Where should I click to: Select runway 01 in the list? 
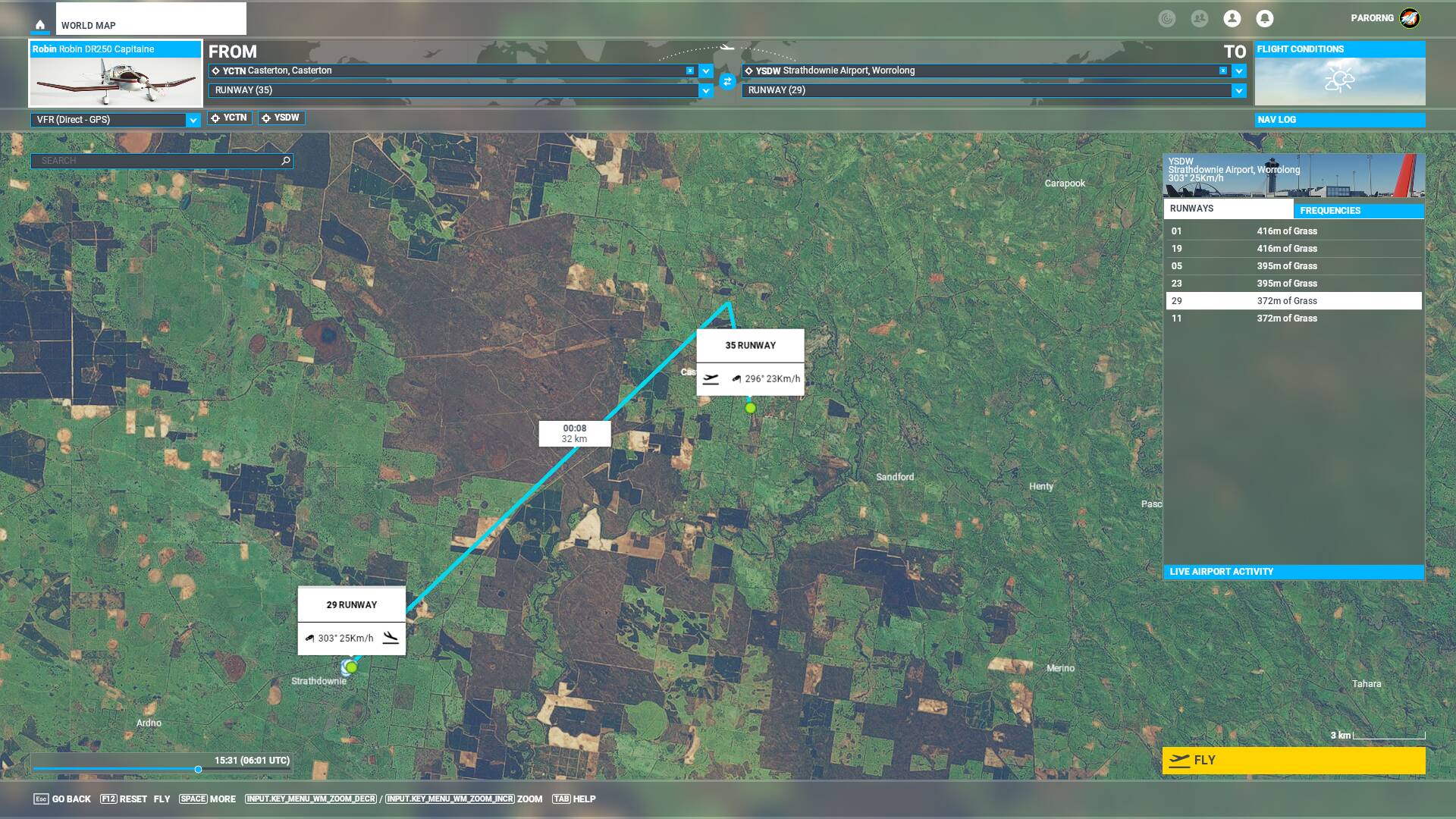point(1293,231)
